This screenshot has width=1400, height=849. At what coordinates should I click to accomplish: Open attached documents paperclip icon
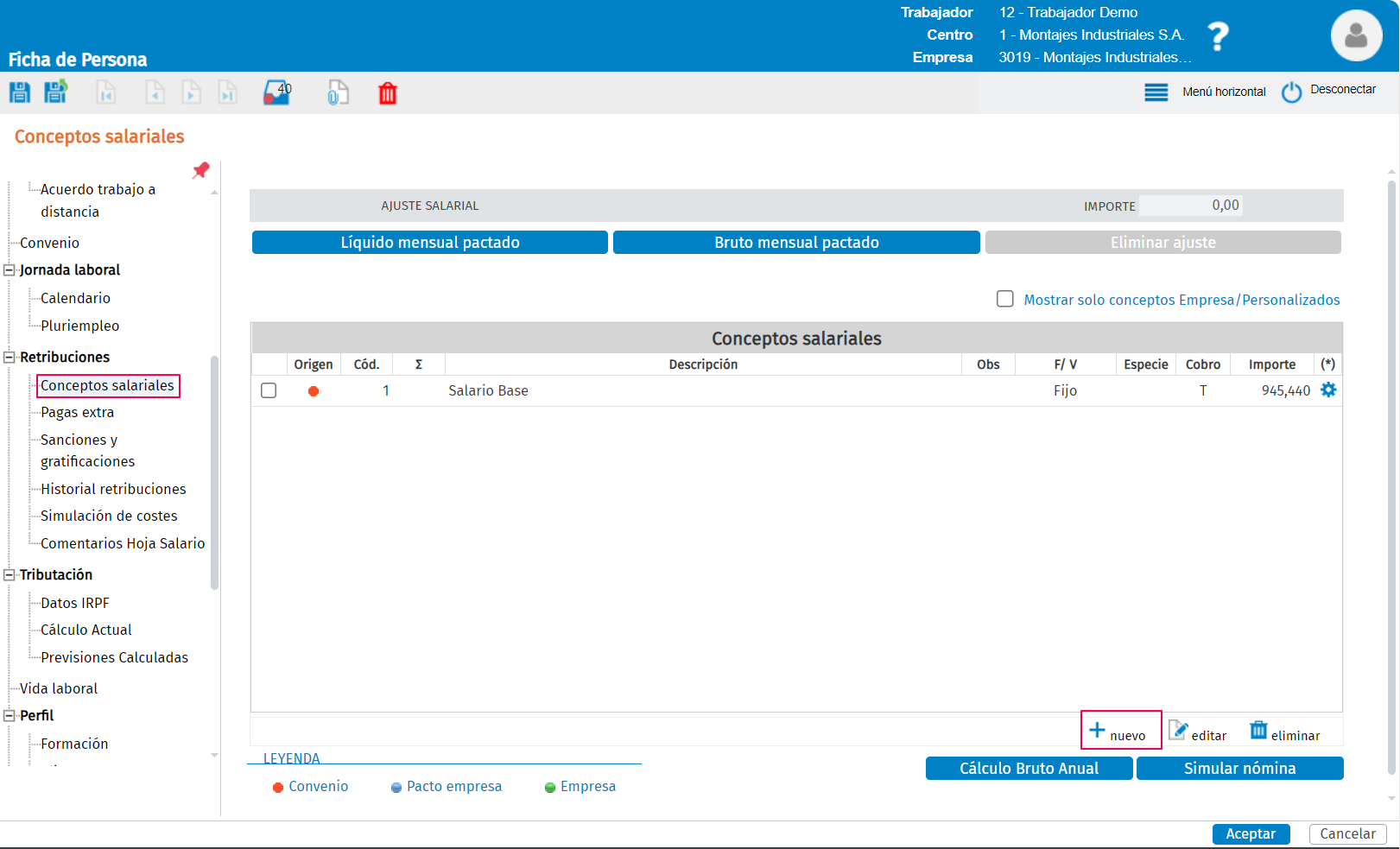point(338,92)
